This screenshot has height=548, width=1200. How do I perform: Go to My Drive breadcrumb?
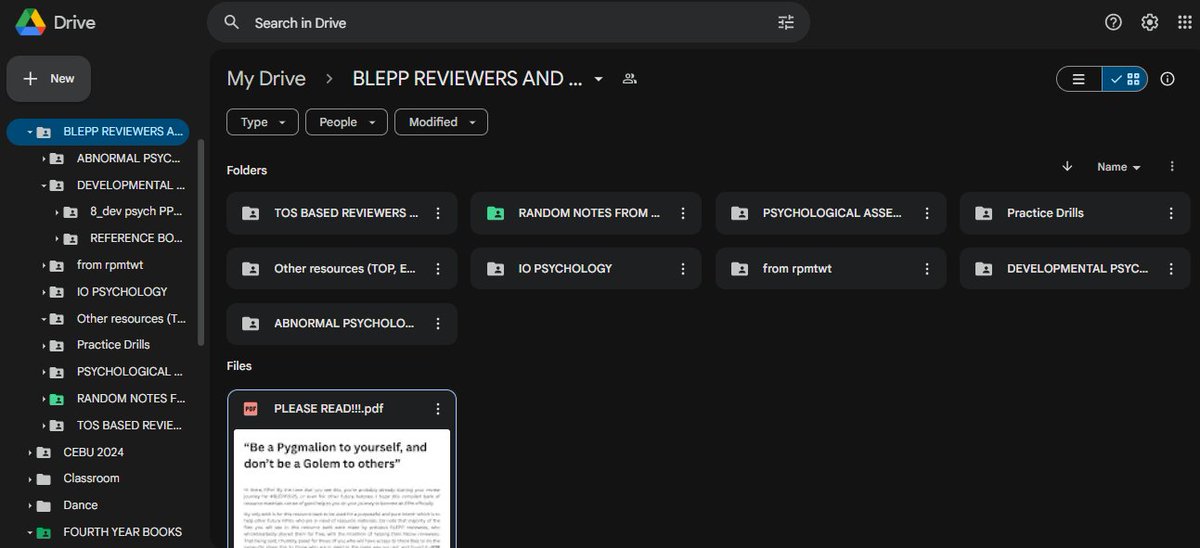click(266, 79)
